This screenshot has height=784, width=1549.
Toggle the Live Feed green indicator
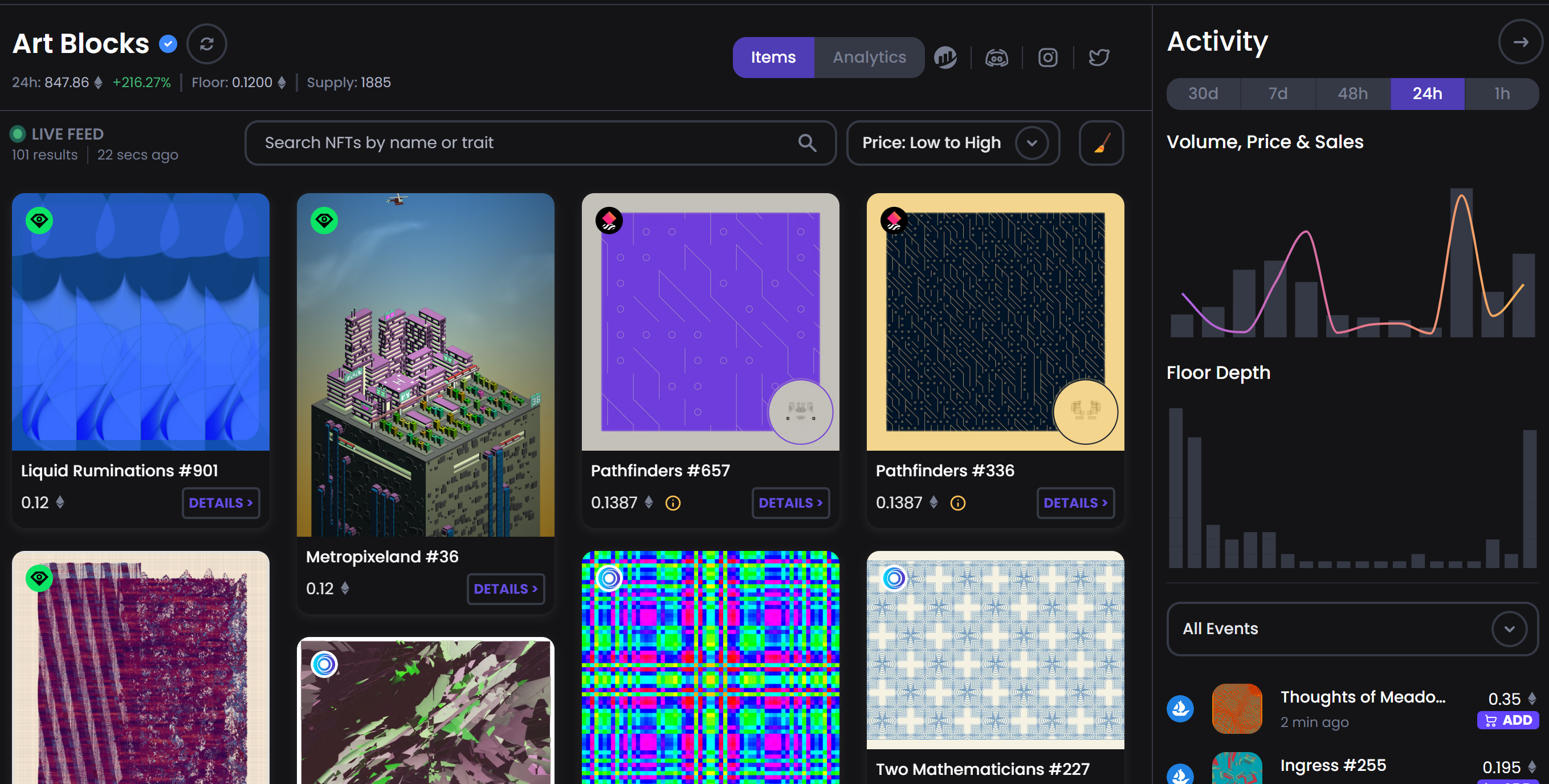pyautogui.click(x=18, y=133)
